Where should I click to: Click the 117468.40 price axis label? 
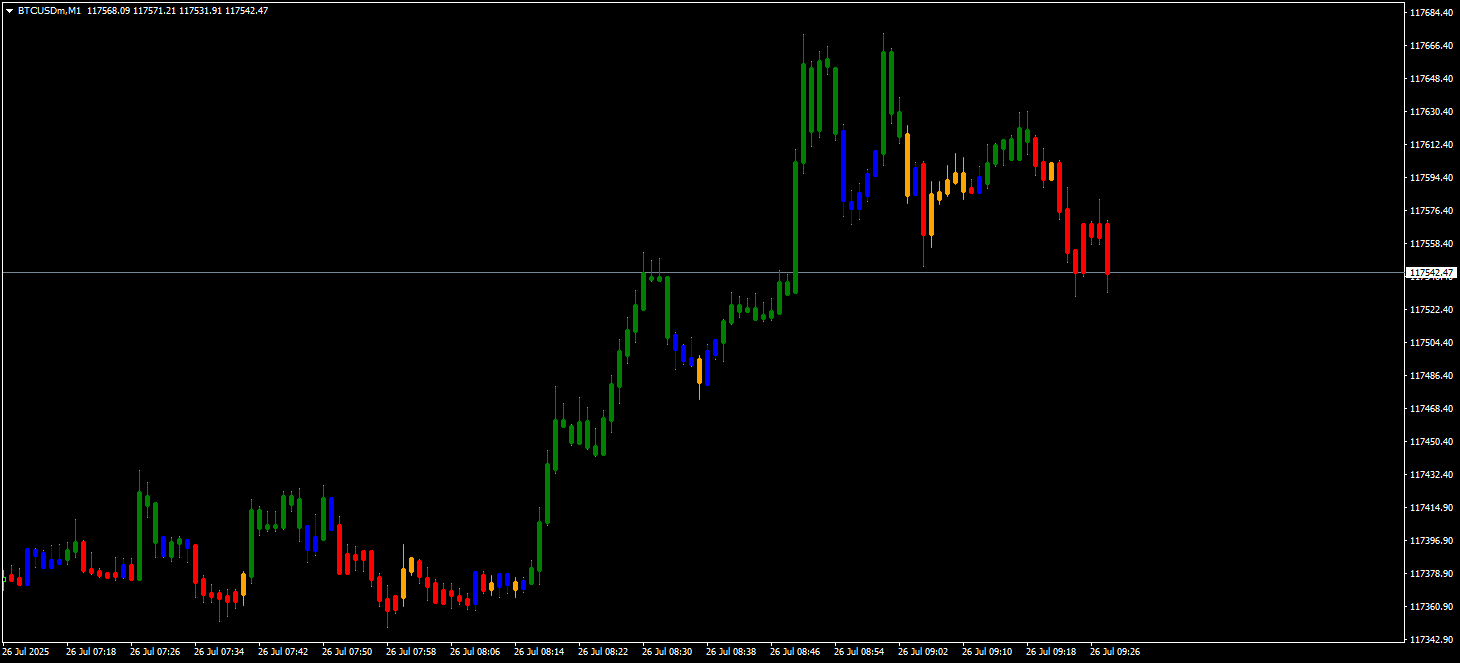tap(1431, 409)
